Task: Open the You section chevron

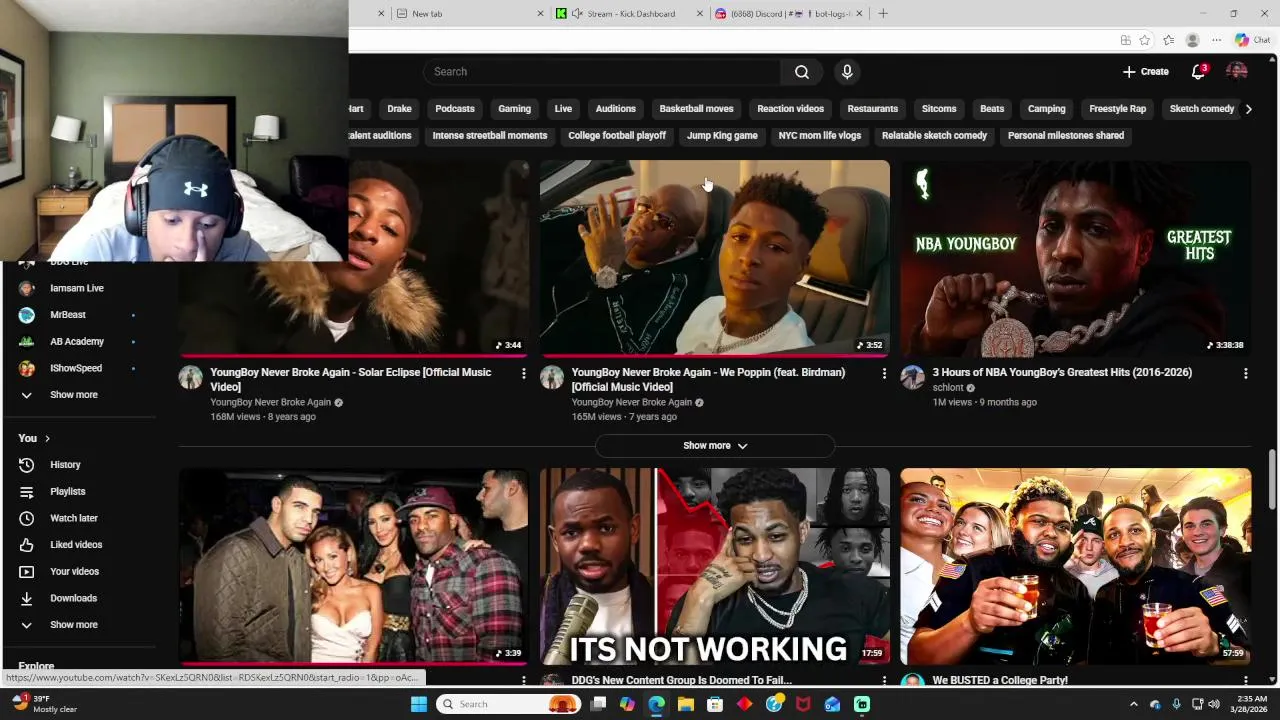Action: [47, 439]
